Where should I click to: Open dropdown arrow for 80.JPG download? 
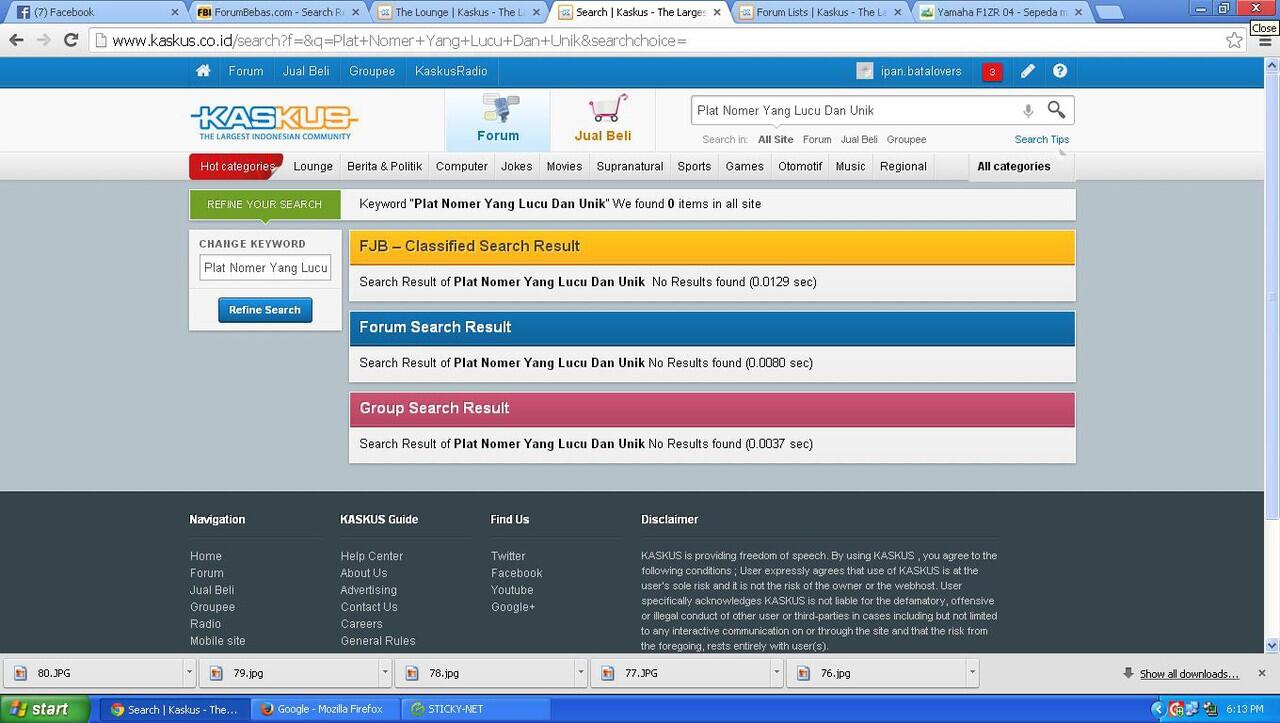pyautogui.click(x=189, y=673)
